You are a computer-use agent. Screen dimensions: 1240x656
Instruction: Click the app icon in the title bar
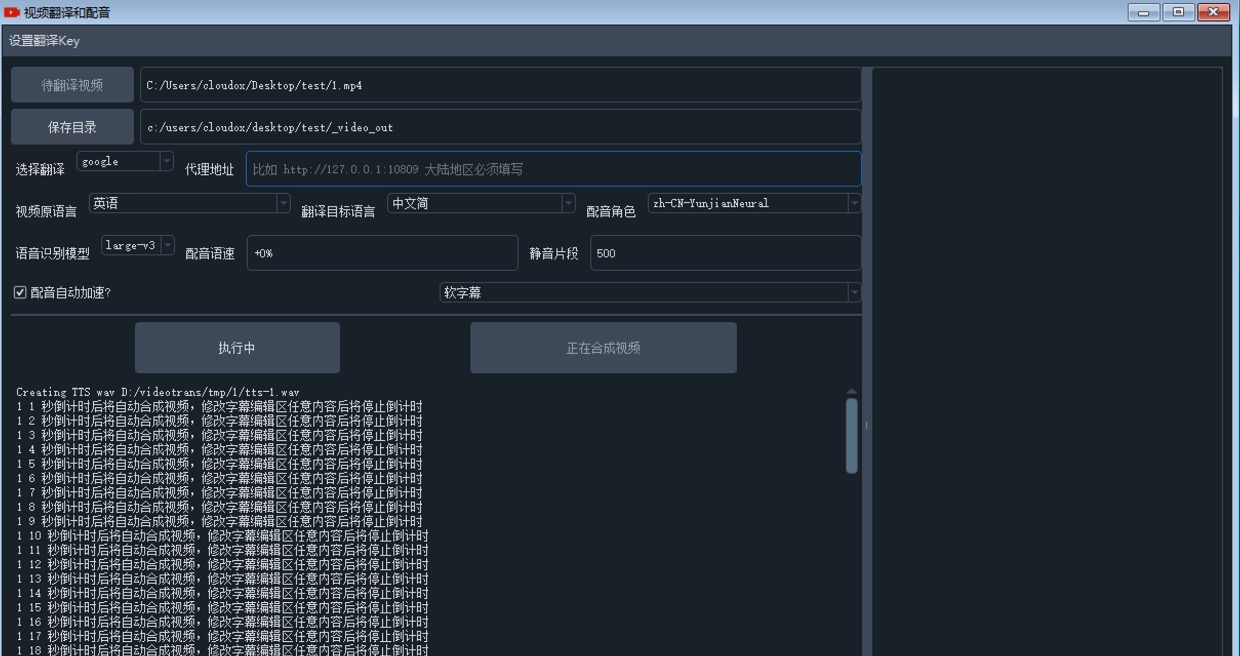pos(14,12)
